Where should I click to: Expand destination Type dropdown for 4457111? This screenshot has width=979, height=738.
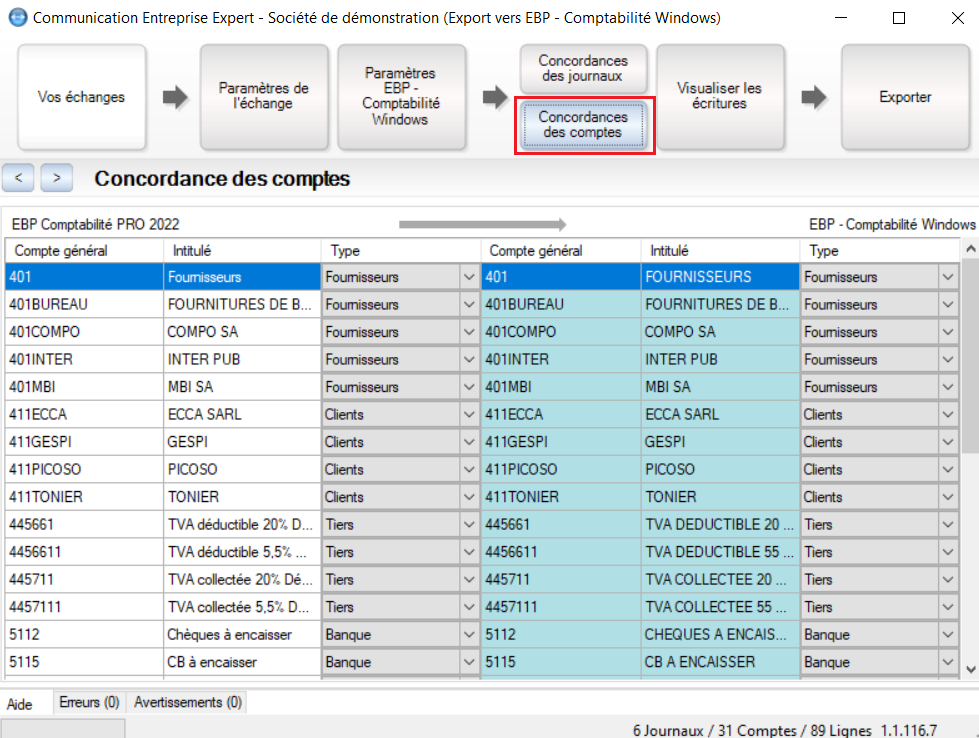(x=948, y=607)
